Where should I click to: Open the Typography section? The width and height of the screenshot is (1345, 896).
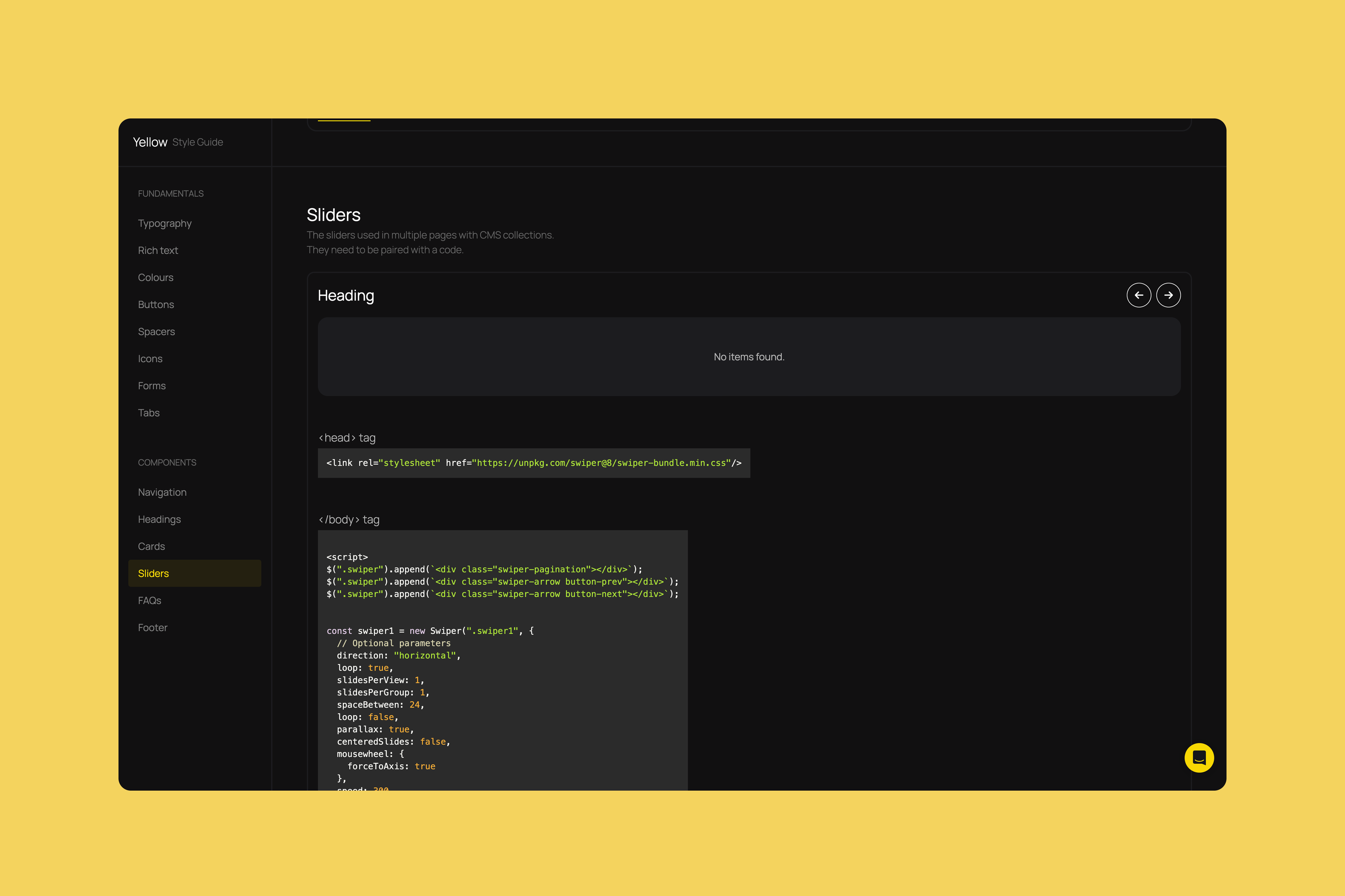point(165,224)
